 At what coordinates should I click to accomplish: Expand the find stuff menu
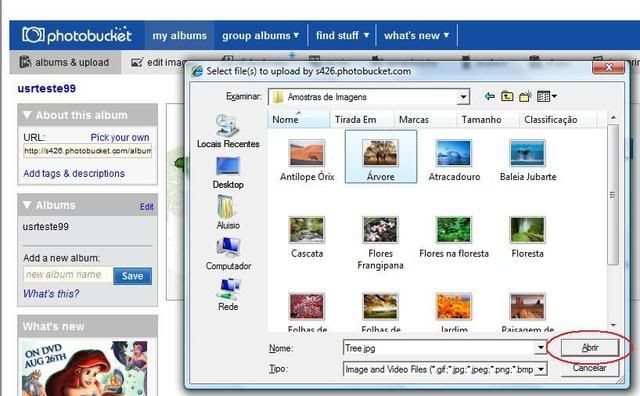[342, 36]
